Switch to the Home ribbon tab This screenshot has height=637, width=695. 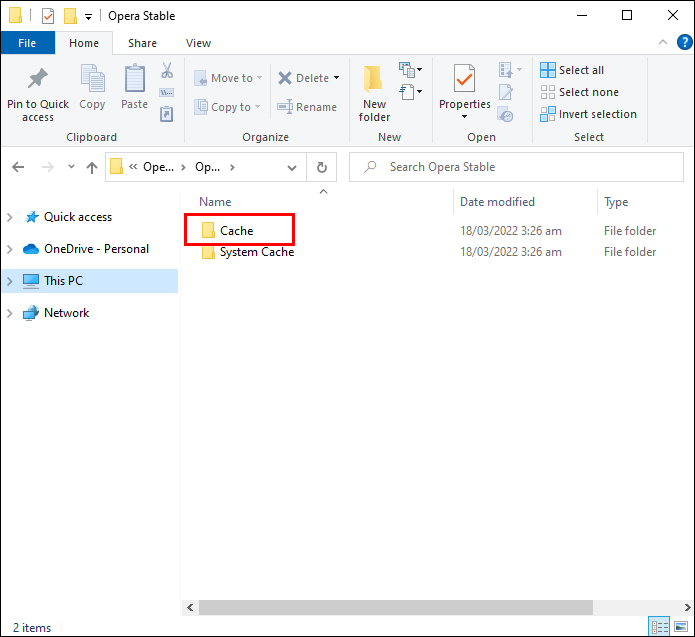click(84, 43)
